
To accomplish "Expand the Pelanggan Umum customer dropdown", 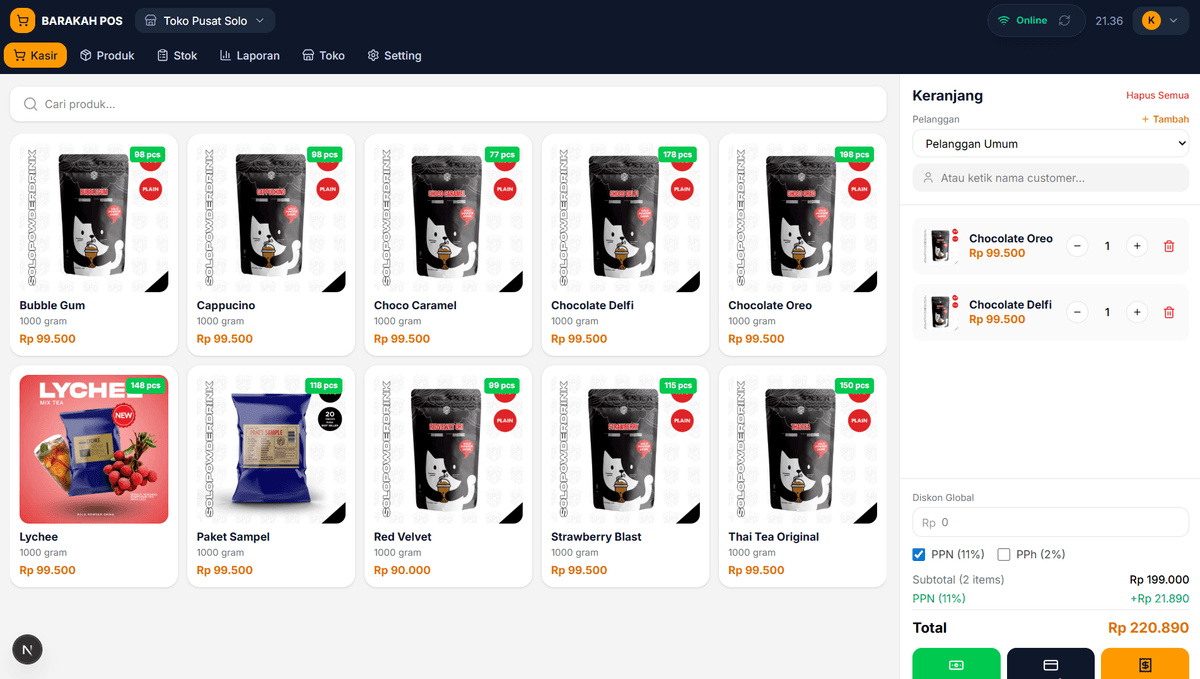I will pyautogui.click(x=1050, y=144).
